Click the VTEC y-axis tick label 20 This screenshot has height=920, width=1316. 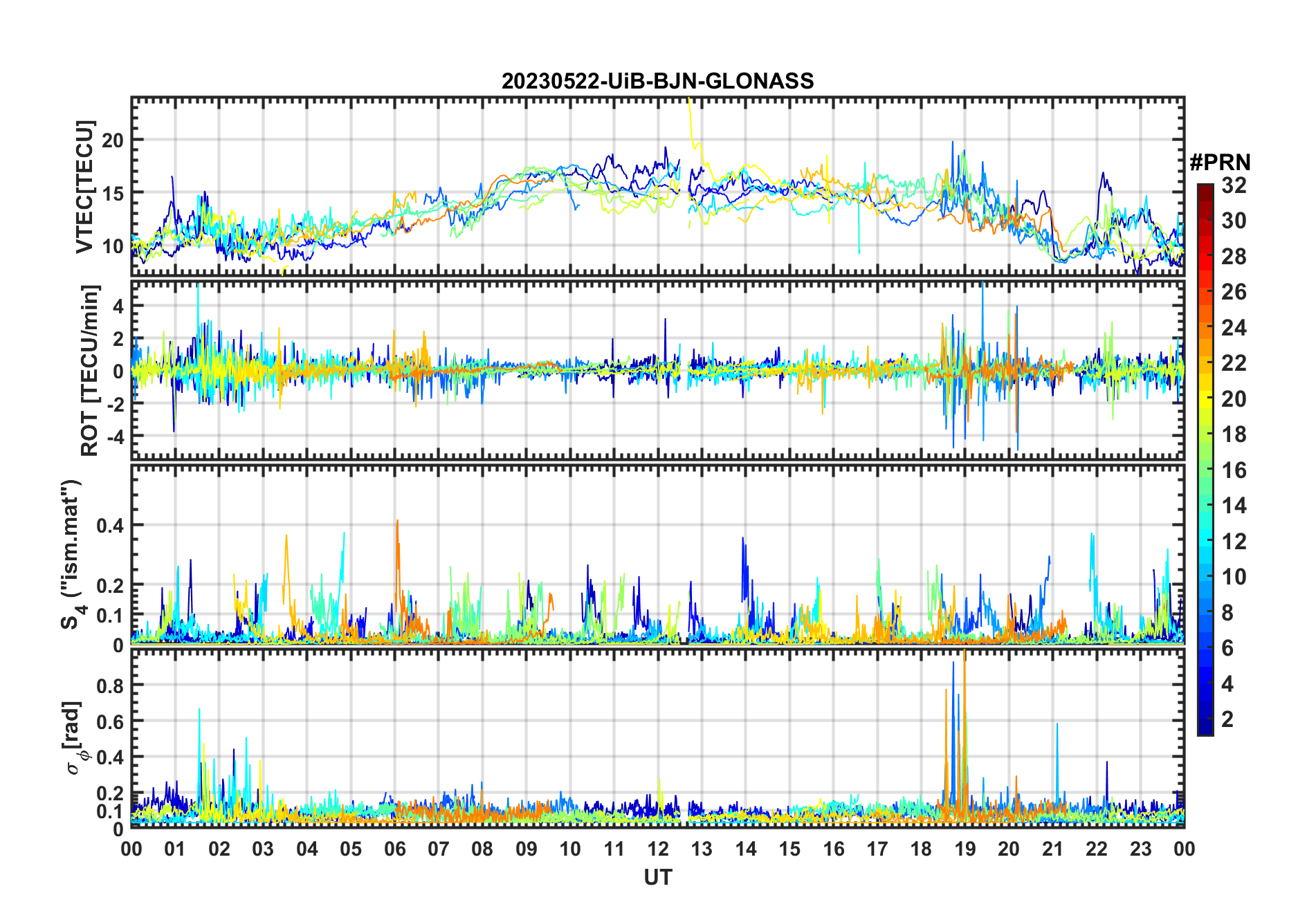pyautogui.click(x=113, y=140)
